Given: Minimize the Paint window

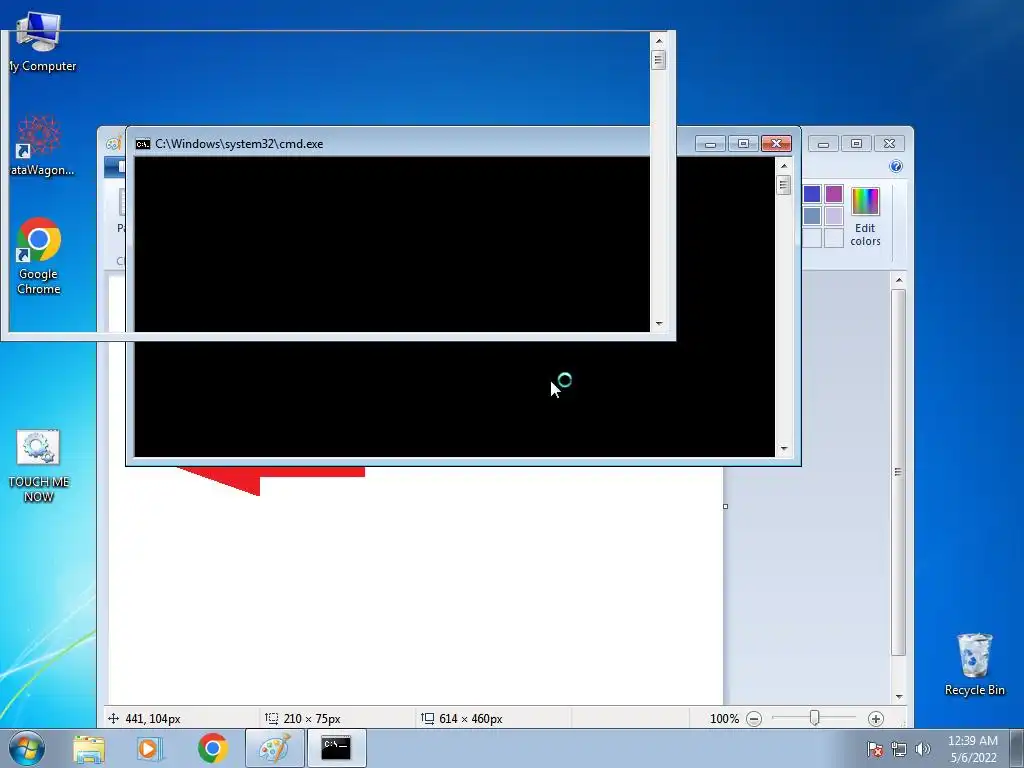Looking at the screenshot, I should 824,144.
